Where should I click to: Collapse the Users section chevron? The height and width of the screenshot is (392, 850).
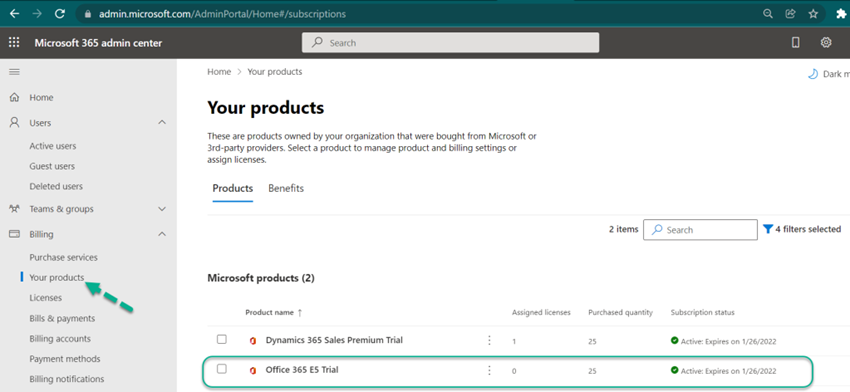pyautogui.click(x=162, y=123)
